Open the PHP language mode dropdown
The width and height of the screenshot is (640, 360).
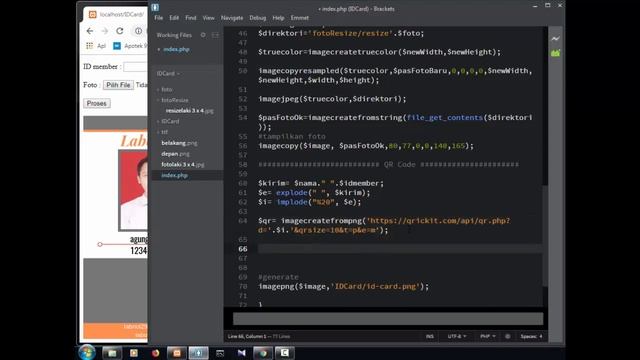488,336
